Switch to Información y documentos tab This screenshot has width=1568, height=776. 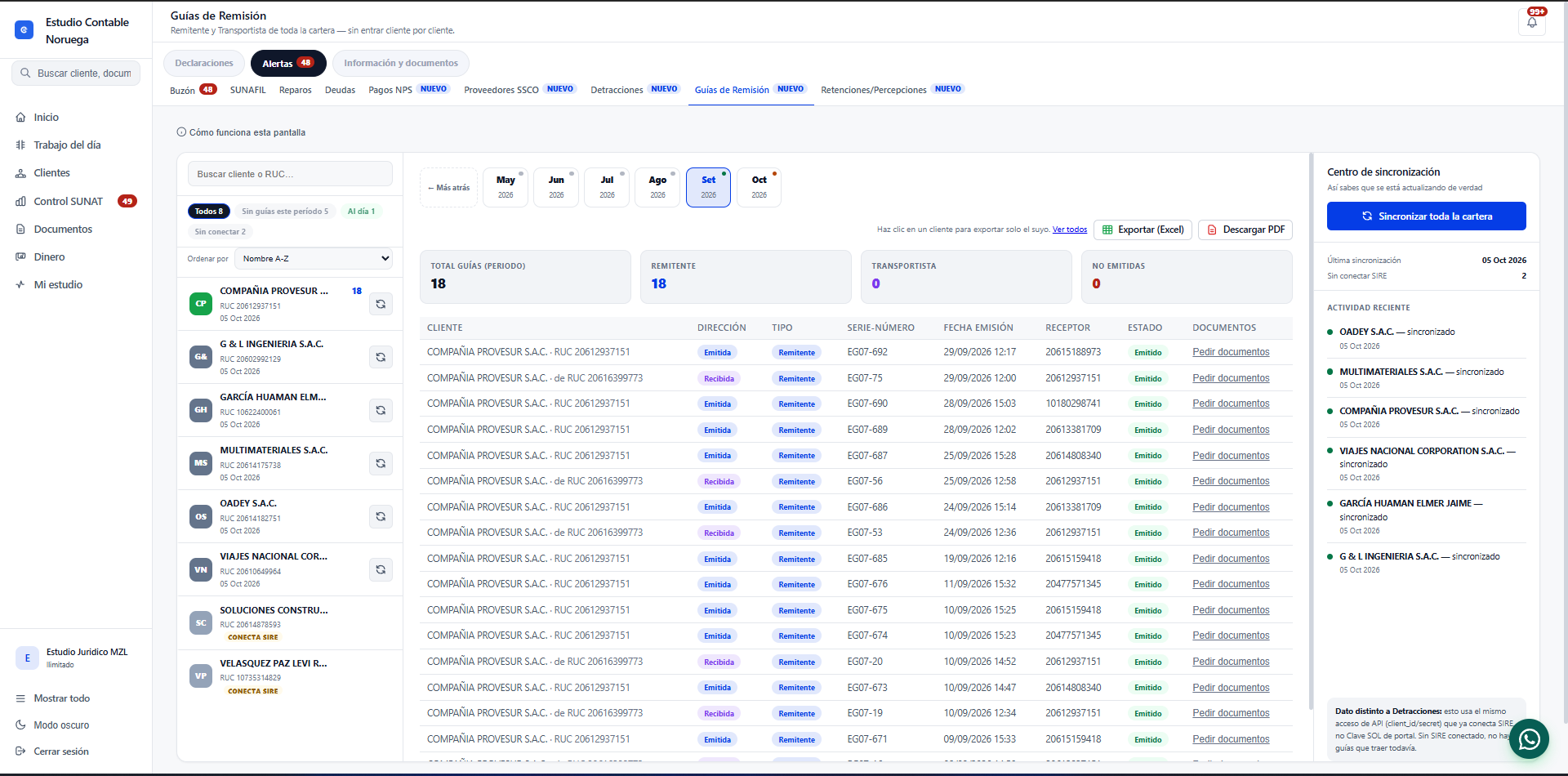[401, 63]
